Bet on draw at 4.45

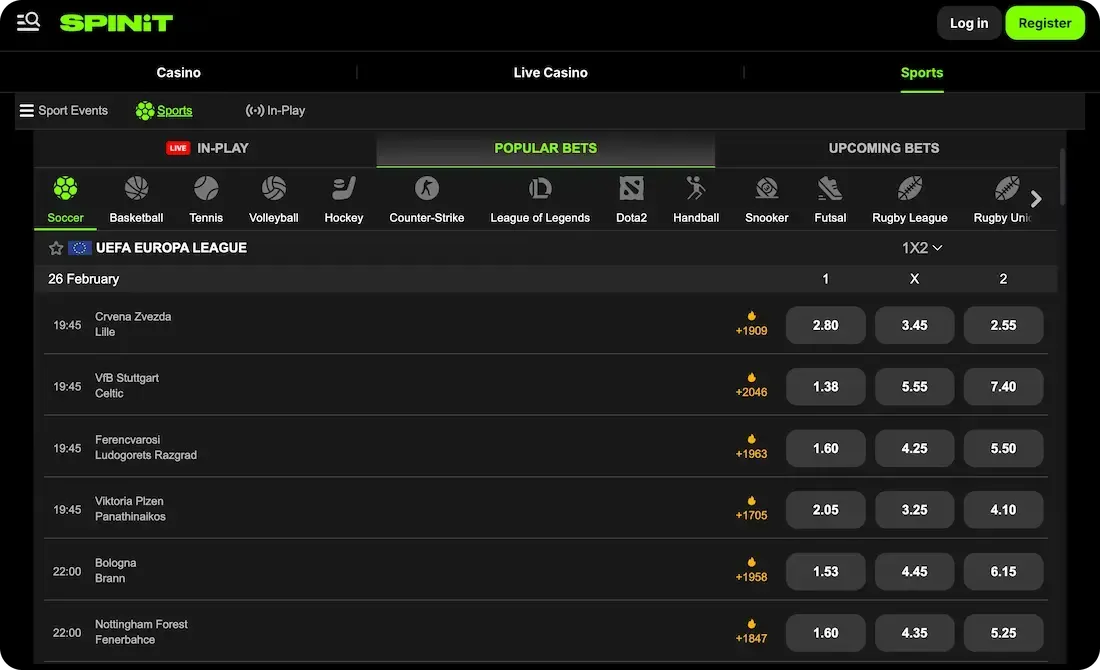(914, 571)
